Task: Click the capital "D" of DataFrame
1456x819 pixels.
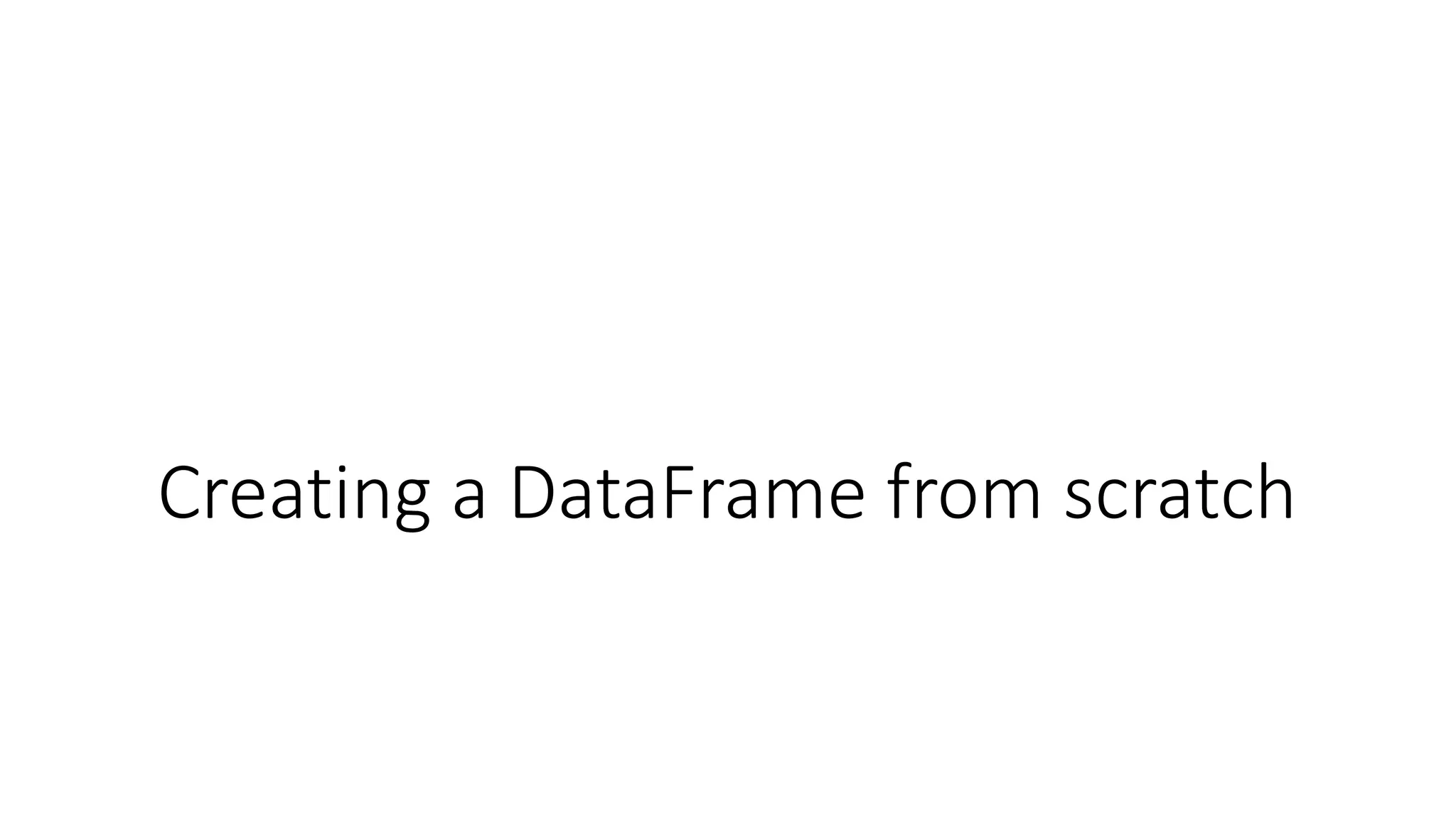Action: 535,493
